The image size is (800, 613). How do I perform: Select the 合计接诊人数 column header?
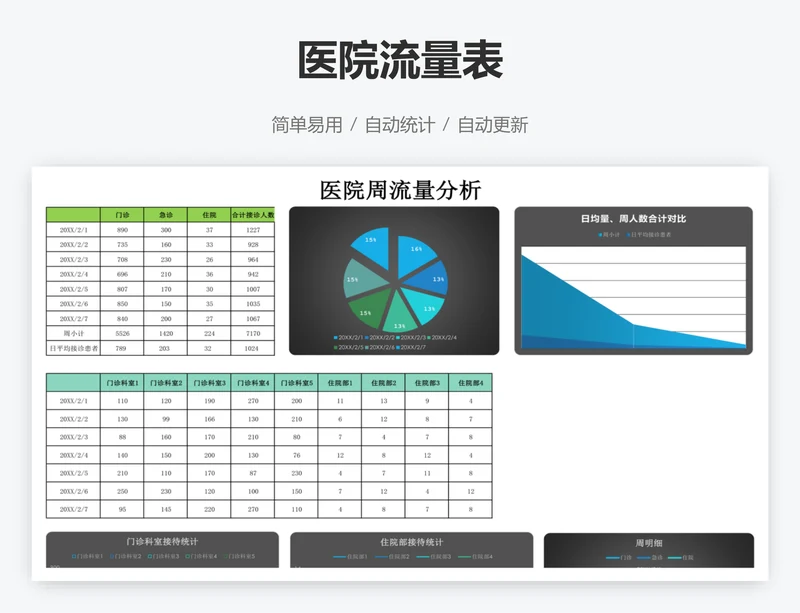click(x=253, y=215)
